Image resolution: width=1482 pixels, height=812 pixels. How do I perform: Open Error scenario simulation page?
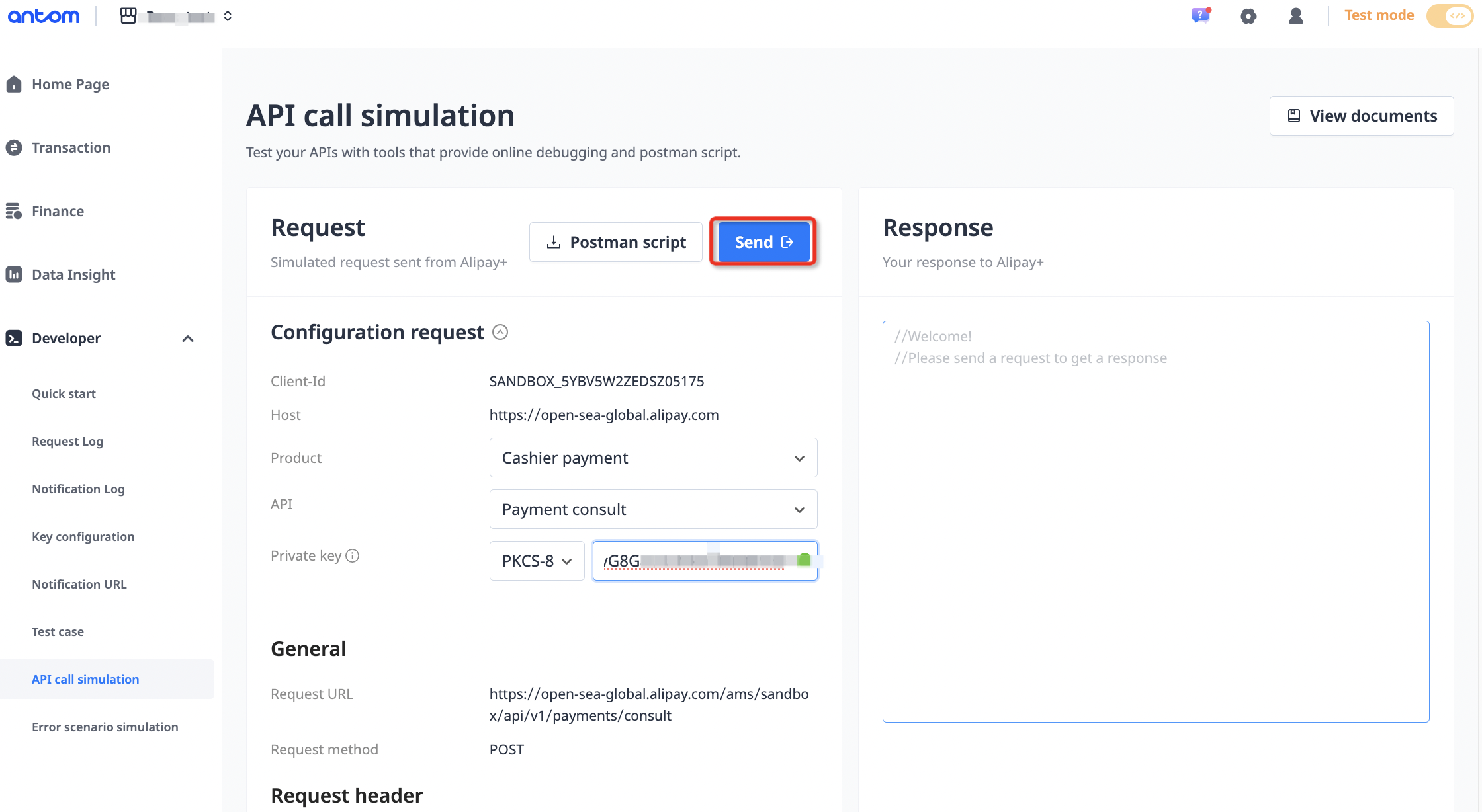[105, 727]
